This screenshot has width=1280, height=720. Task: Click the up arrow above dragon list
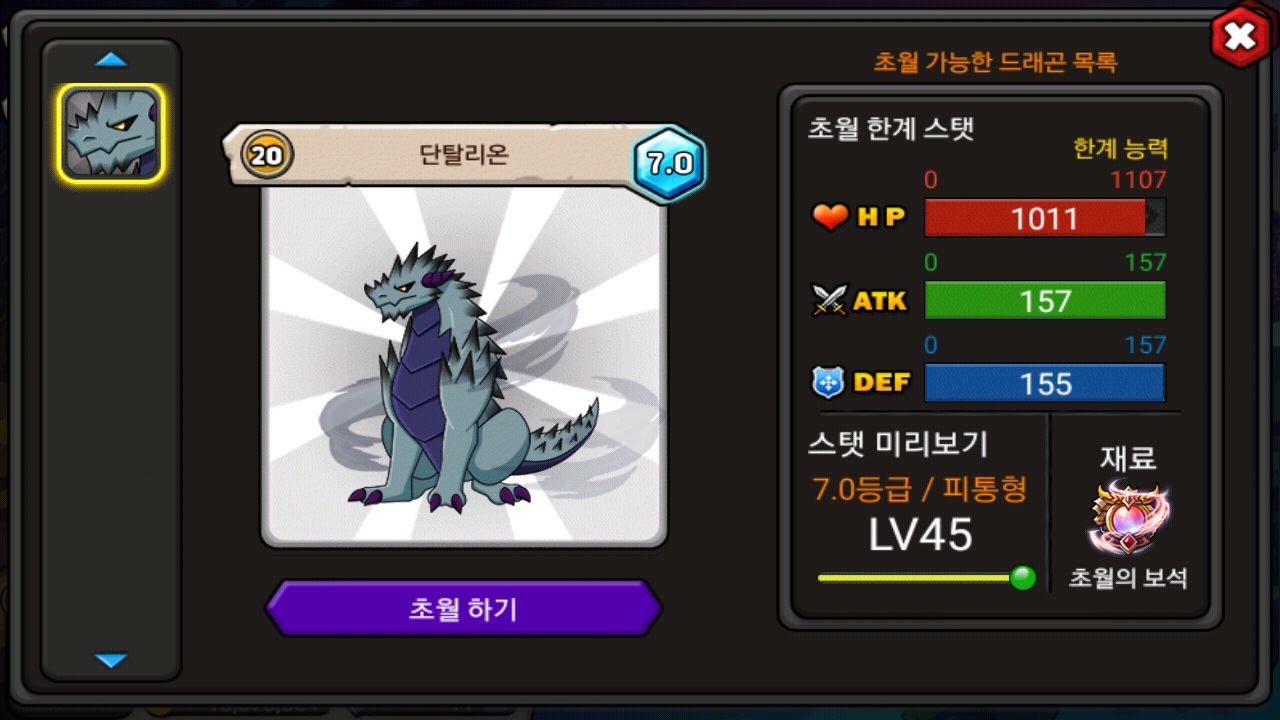[x=111, y=60]
